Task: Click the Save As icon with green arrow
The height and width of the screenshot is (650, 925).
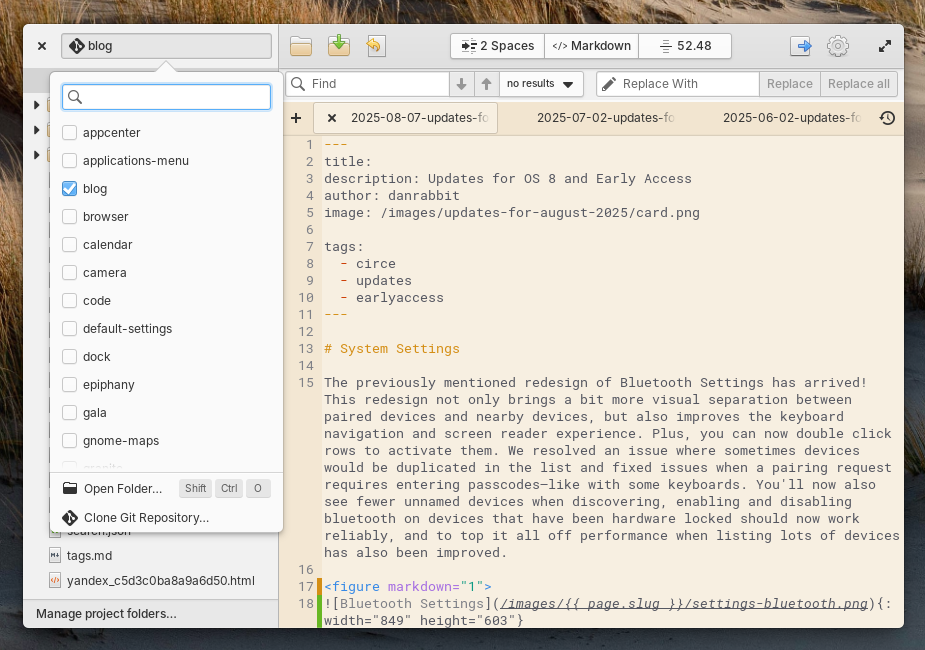Action: (339, 46)
